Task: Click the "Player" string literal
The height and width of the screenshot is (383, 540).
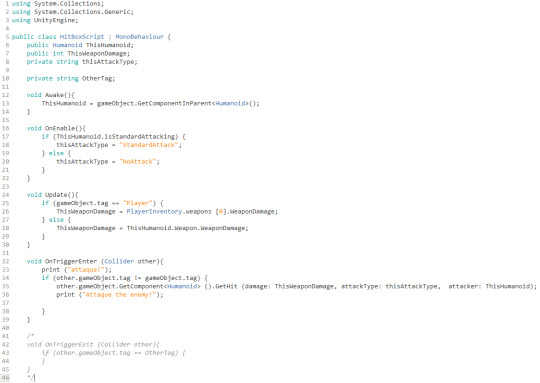Action: tap(138, 203)
